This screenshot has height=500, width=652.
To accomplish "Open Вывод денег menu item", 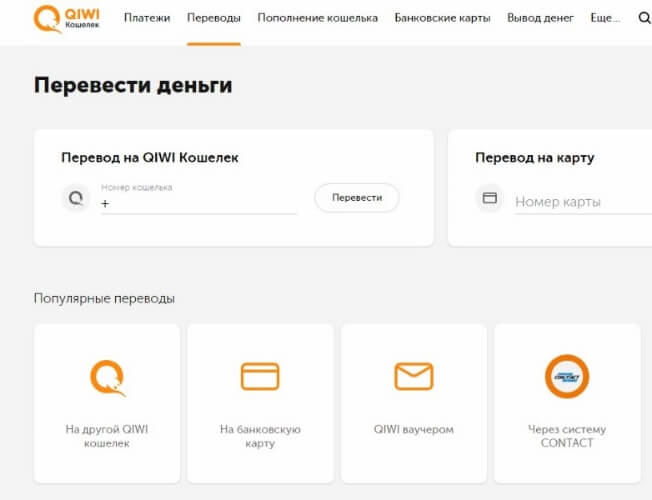I will tap(541, 18).
